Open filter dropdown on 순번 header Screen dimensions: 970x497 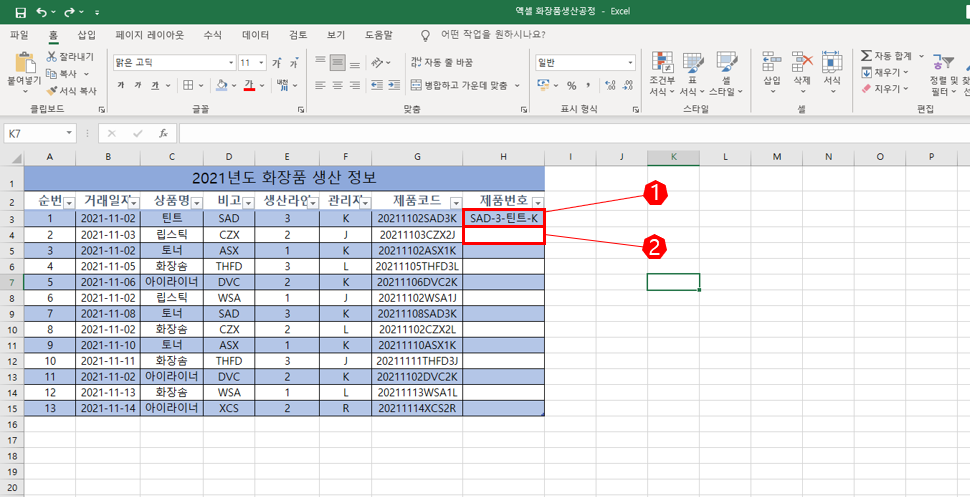tap(69, 203)
